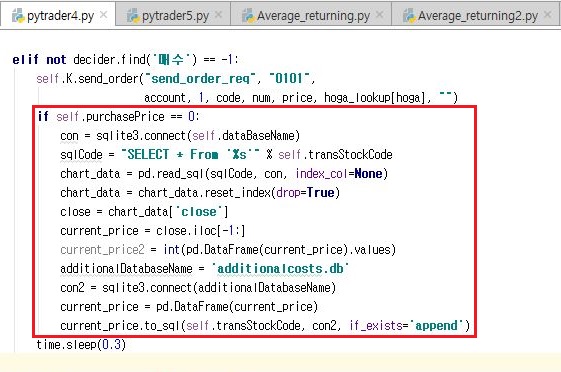Click 'current_price = pd.DataFrame(current_price)' line
The width and height of the screenshot is (561, 372).
point(189,306)
